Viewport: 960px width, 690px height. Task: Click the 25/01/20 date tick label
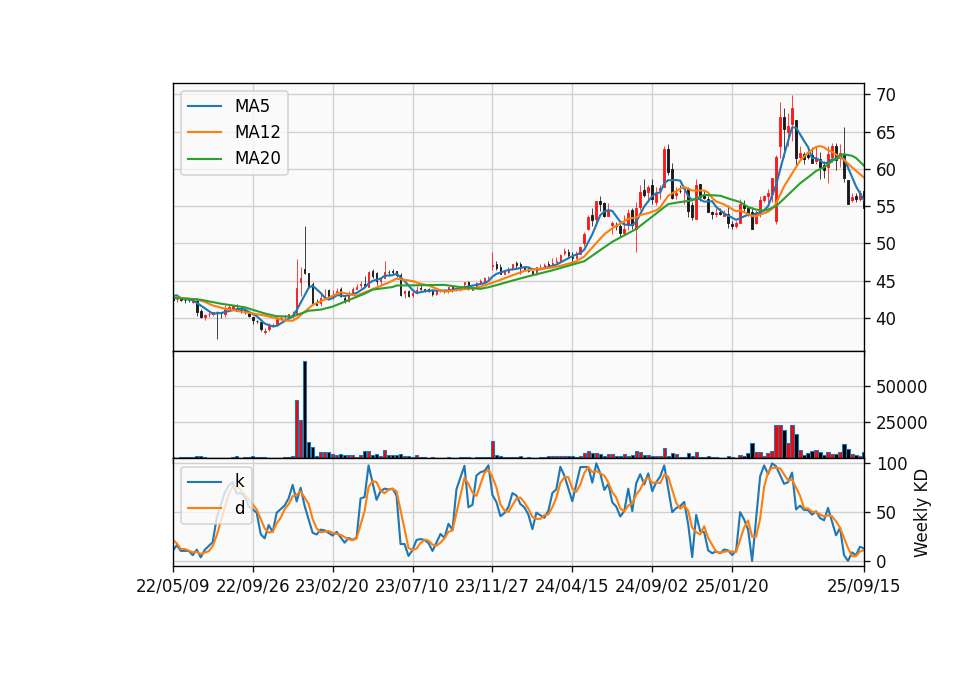(x=732, y=586)
